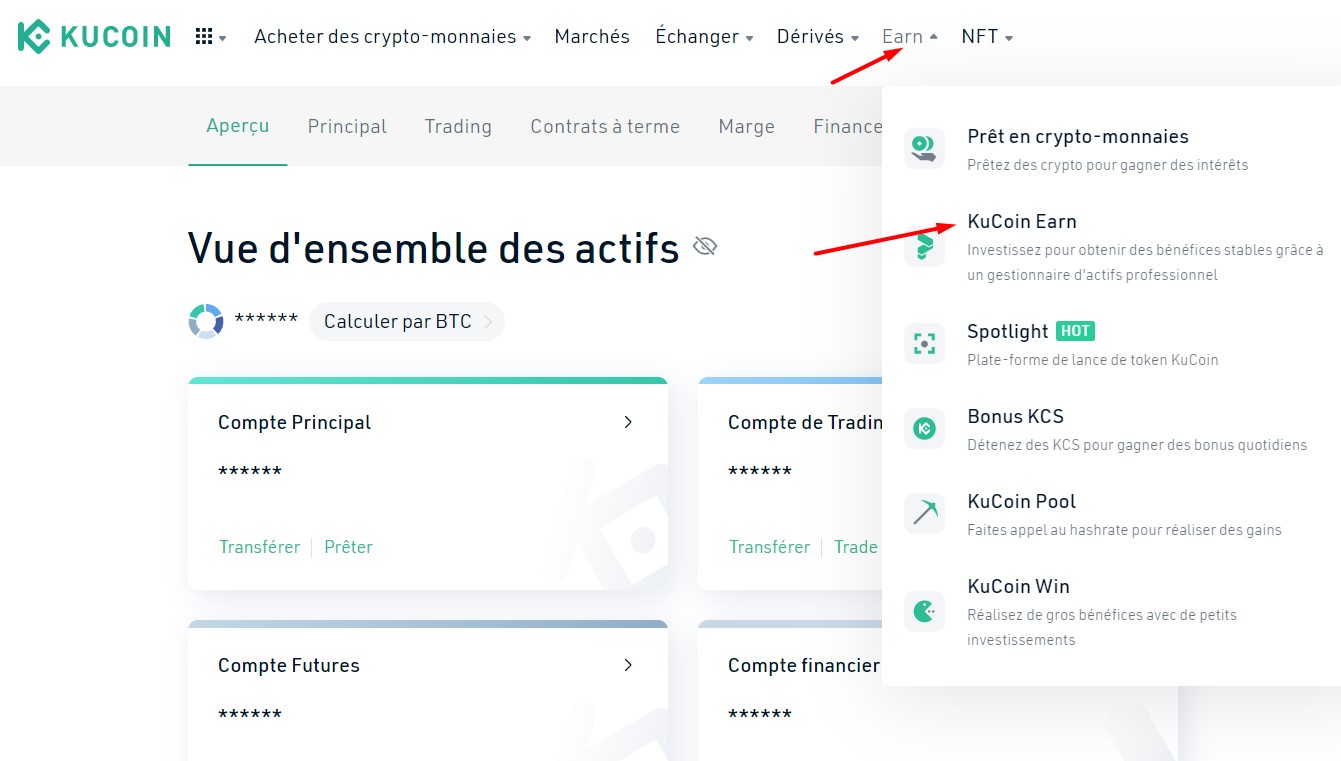Click the KuCoin Pool pickaxe icon
1341x761 pixels.
[x=924, y=513]
